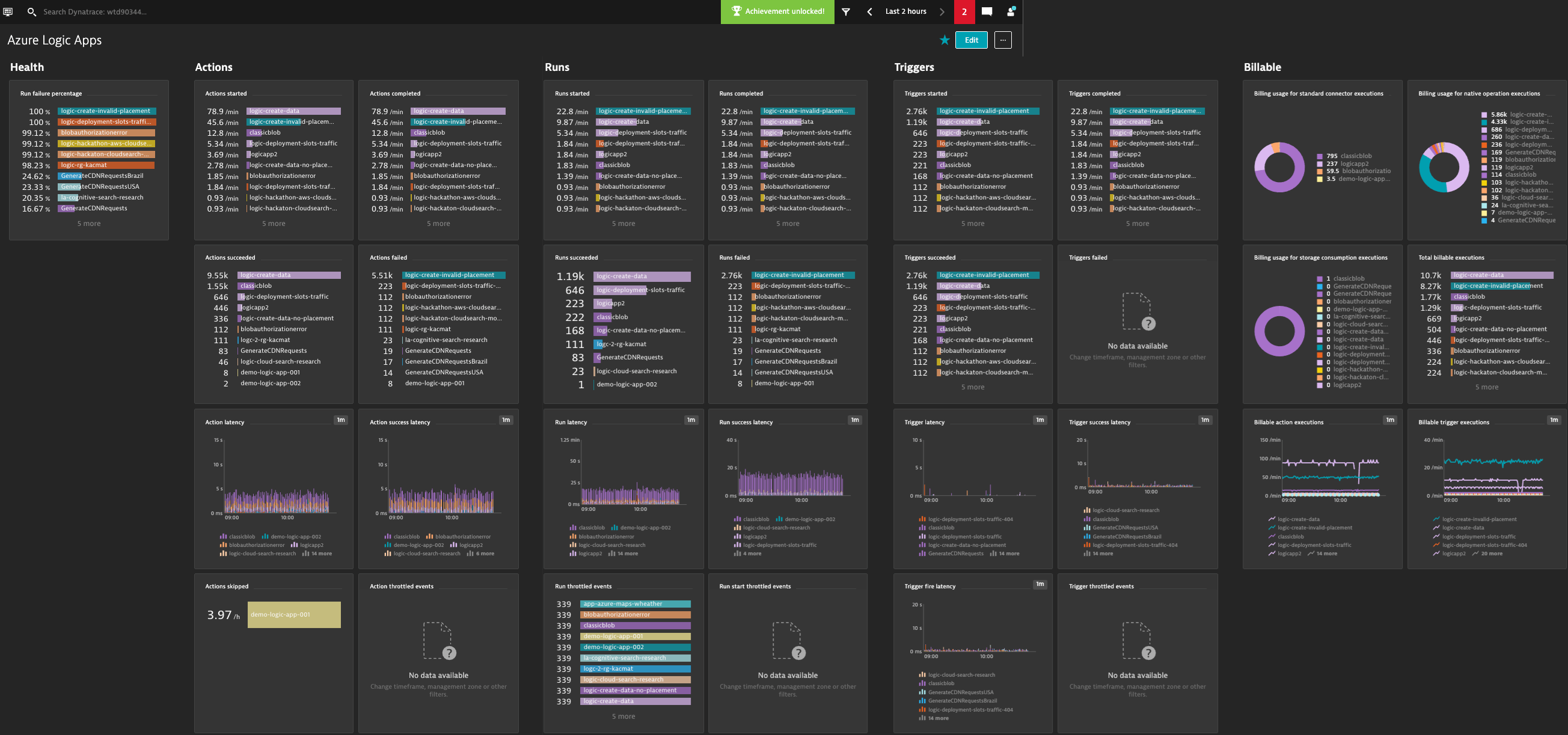
Task: Expand 5 more in Triggers completed tile
Action: 1137,224
